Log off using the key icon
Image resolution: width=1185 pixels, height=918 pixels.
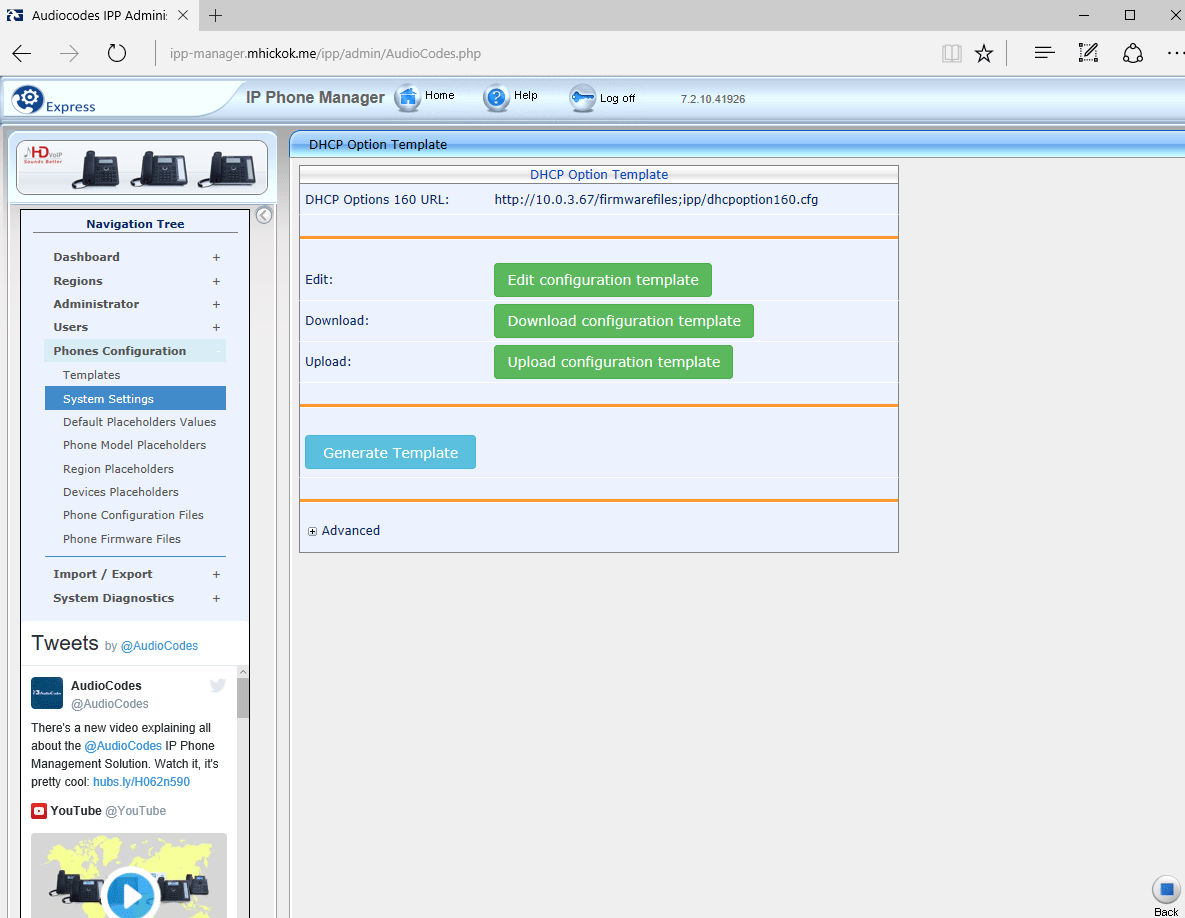(x=583, y=98)
